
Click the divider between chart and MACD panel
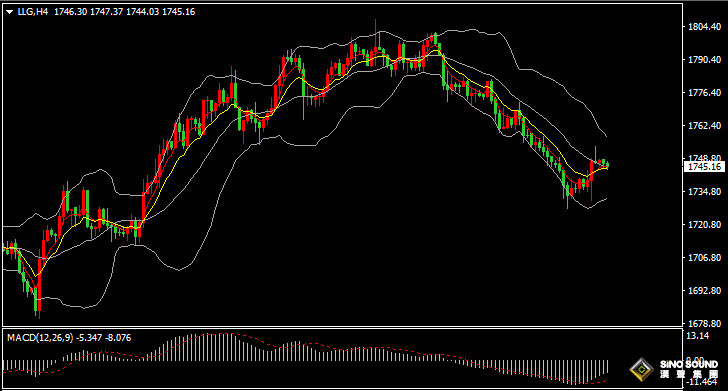tap(343, 327)
